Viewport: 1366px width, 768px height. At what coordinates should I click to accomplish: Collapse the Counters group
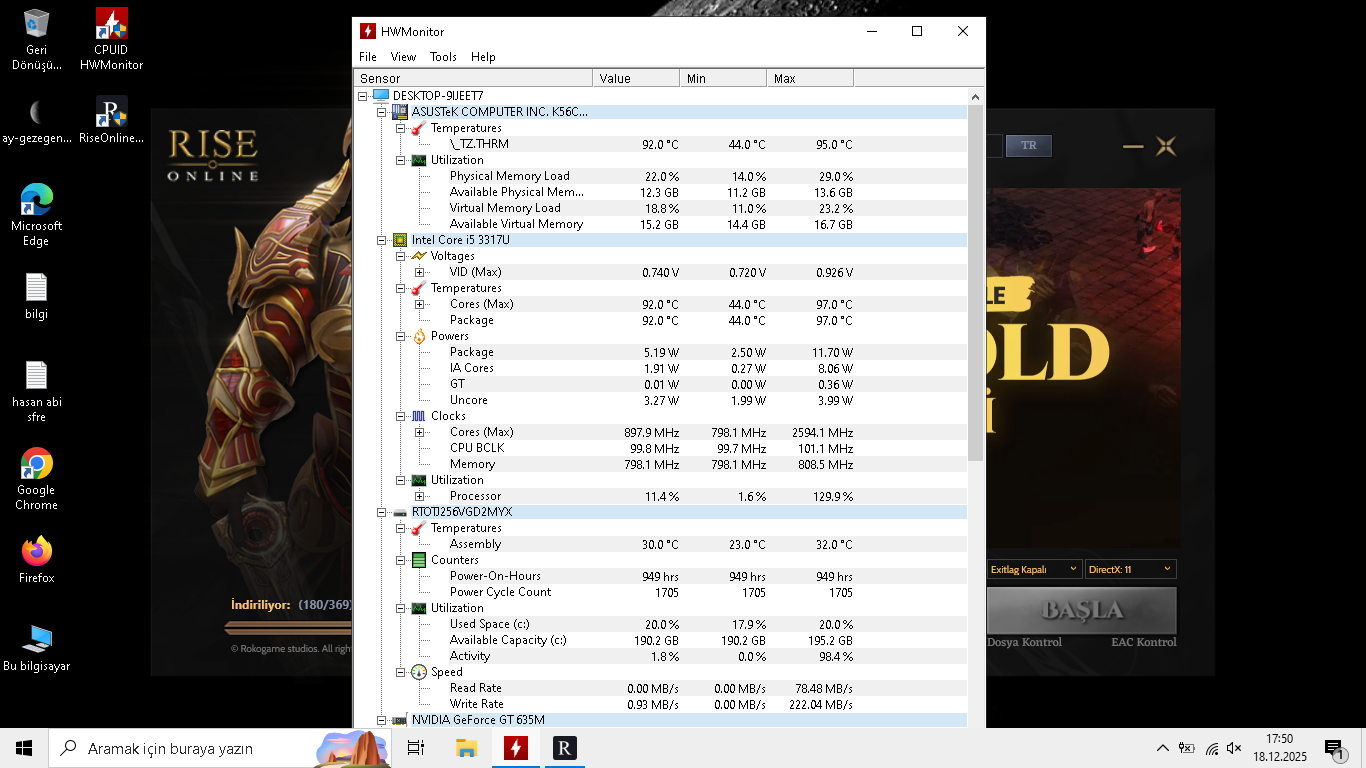[401, 560]
